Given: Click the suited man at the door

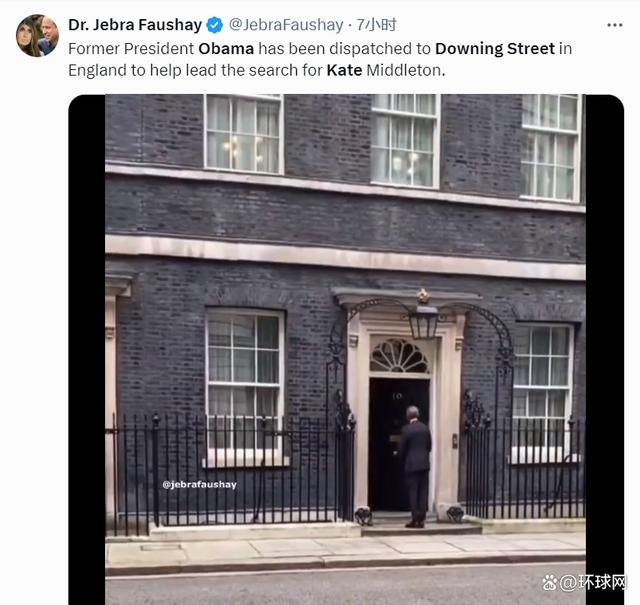Looking at the screenshot, I should coord(415,466).
